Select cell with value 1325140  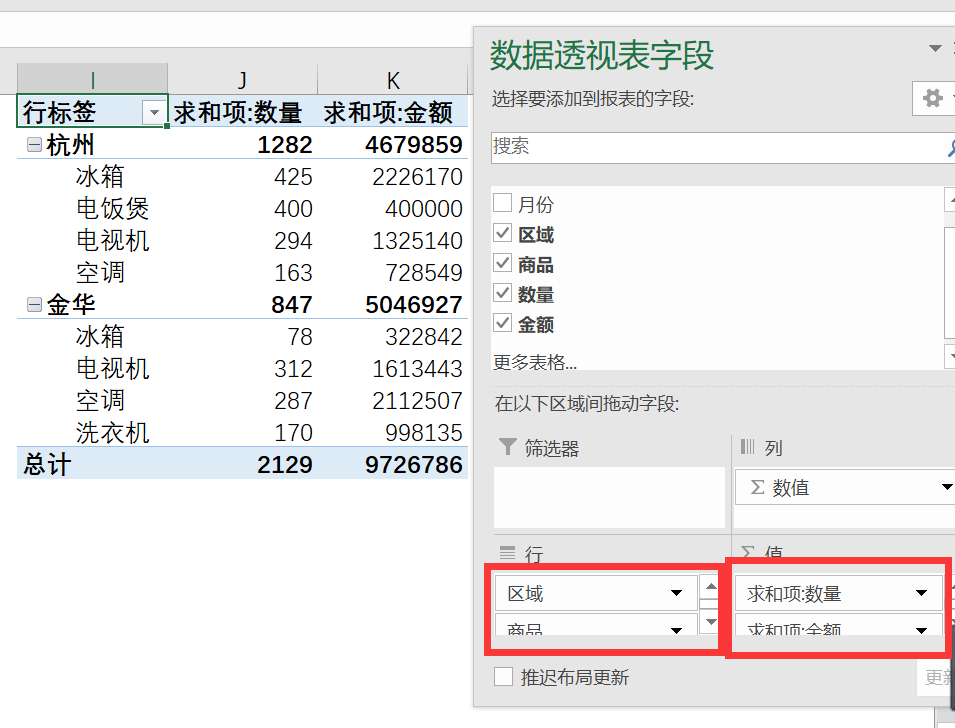point(417,241)
